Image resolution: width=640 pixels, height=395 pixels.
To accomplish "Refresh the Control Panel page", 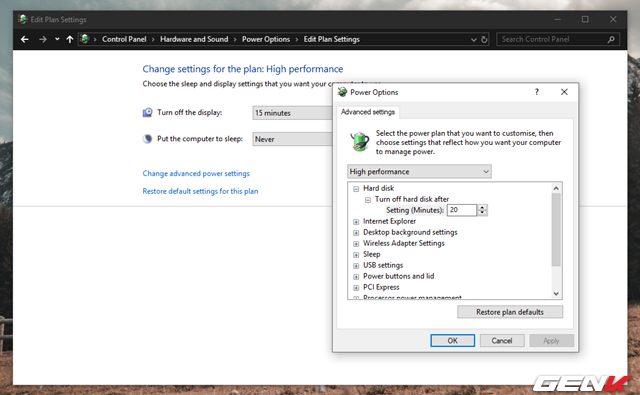I will click(484, 40).
